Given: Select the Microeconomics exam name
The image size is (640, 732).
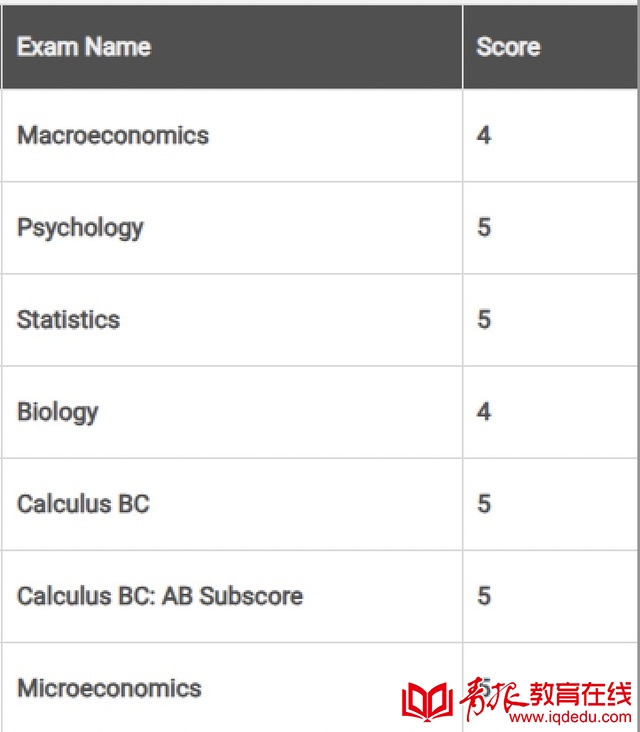Looking at the screenshot, I should pos(109,688).
